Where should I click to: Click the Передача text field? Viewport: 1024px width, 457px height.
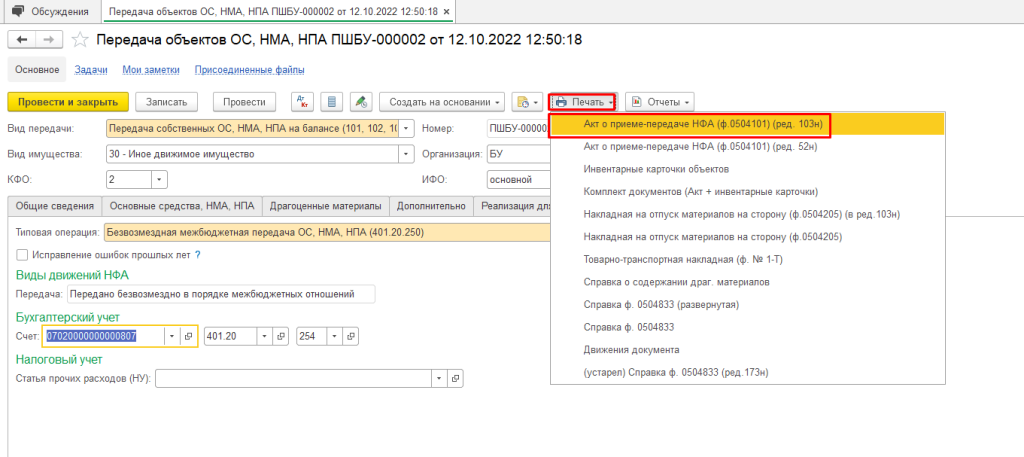[220, 294]
